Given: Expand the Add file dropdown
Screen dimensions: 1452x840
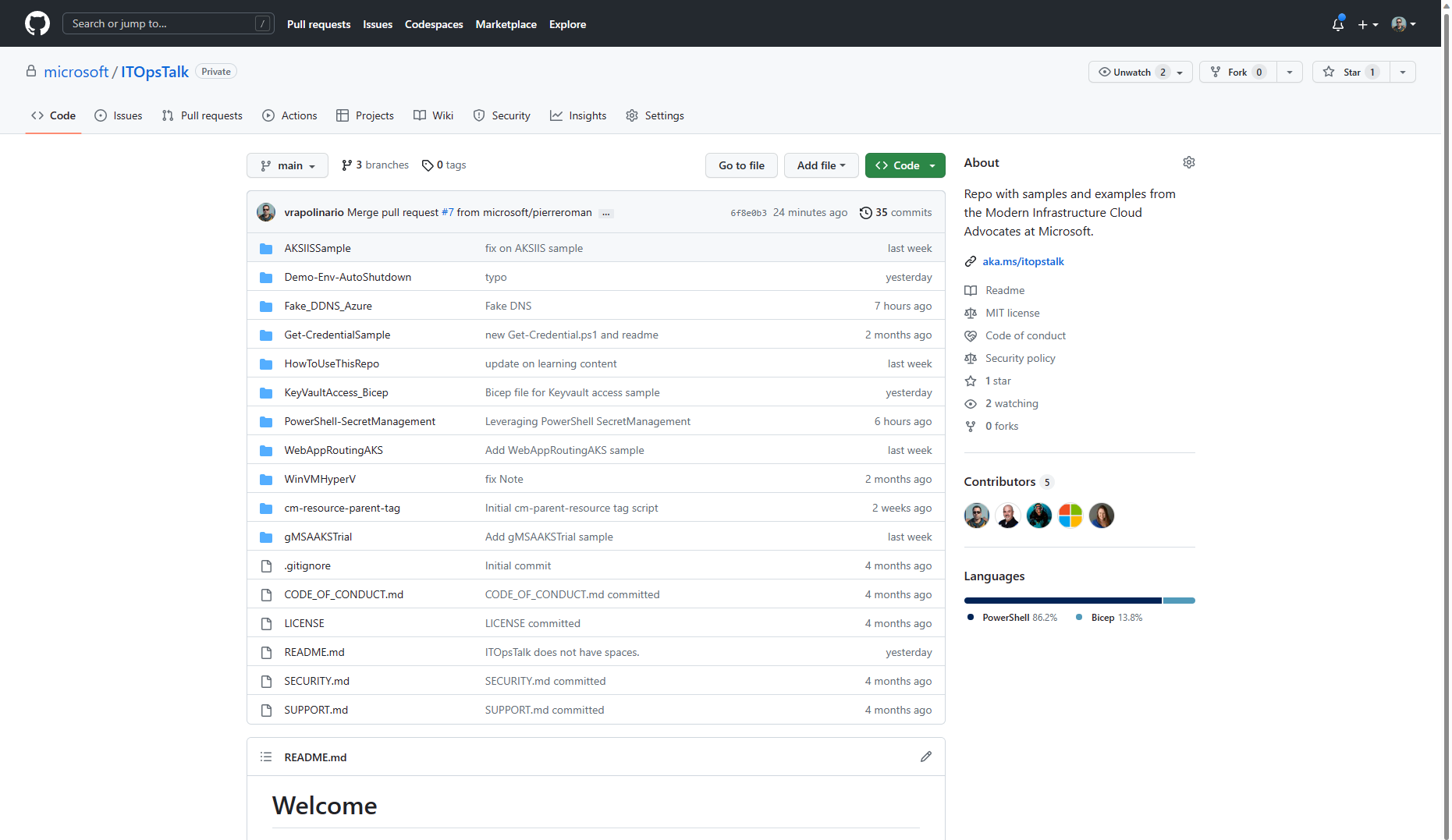Looking at the screenshot, I should tap(821, 165).
